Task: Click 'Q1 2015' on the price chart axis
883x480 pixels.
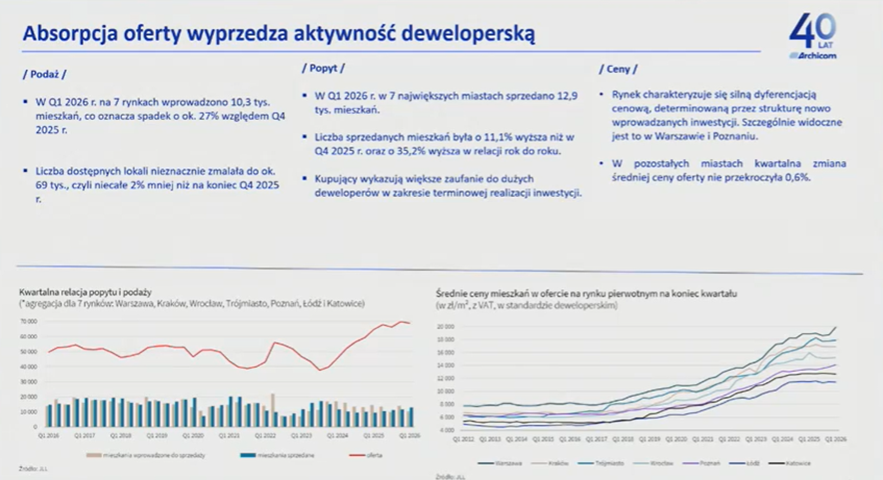Action: (543, 439)
